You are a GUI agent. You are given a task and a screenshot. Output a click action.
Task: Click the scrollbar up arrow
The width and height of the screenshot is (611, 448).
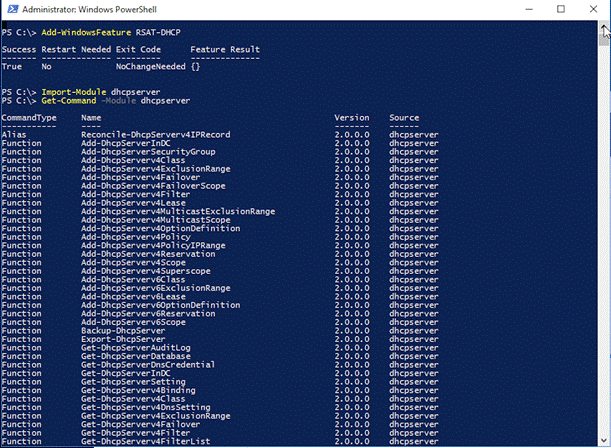604,27
